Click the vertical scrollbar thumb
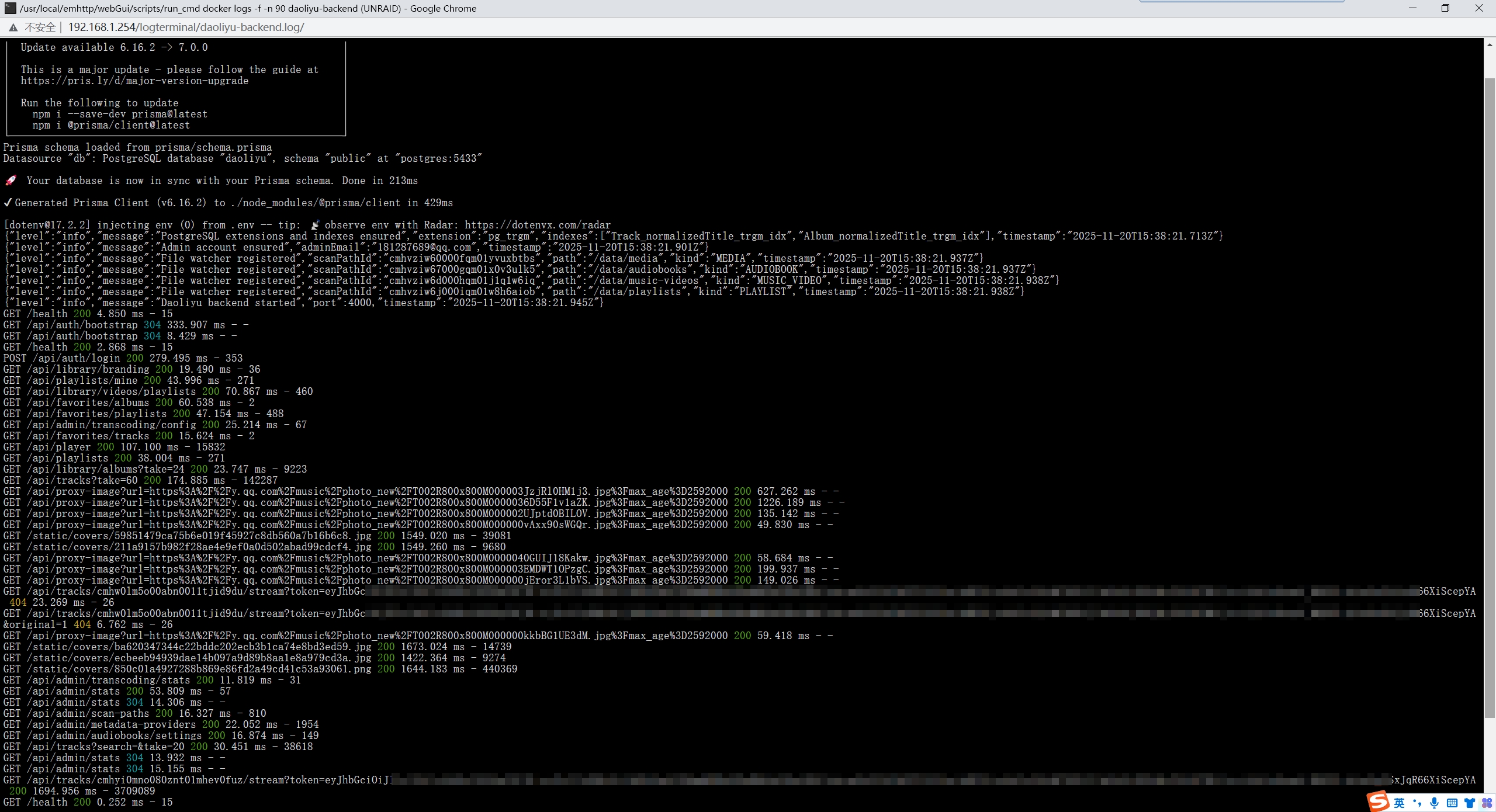 point(1490,397)
